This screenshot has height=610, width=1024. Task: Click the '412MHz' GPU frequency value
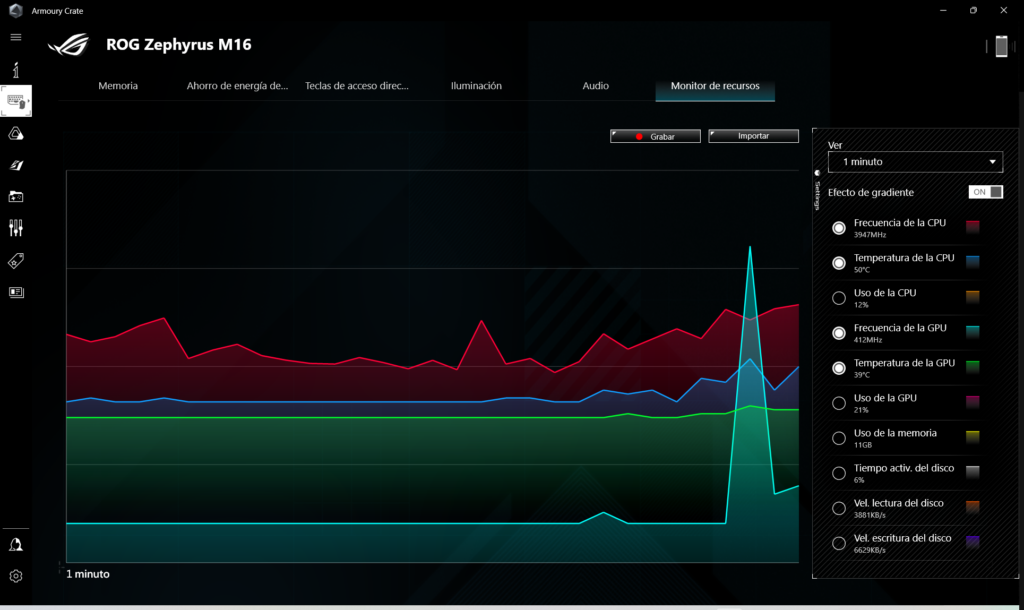point(868,340)
